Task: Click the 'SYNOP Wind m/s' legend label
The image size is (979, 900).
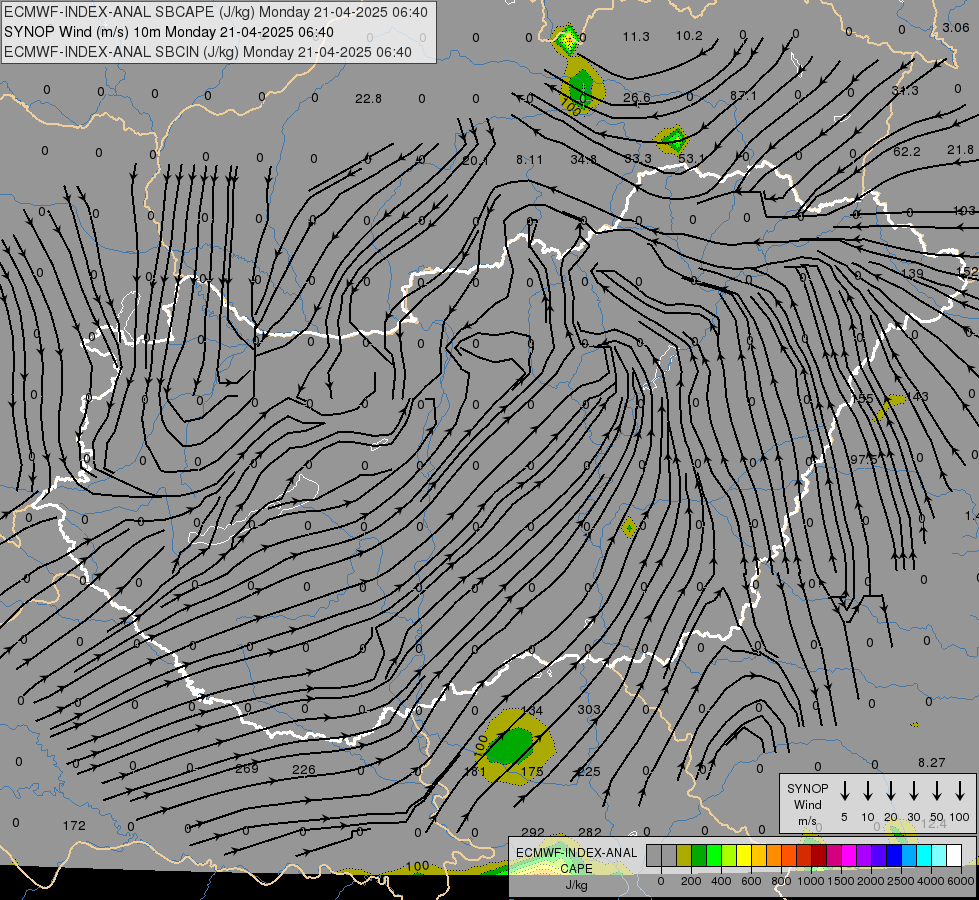Action: [807, 804]
